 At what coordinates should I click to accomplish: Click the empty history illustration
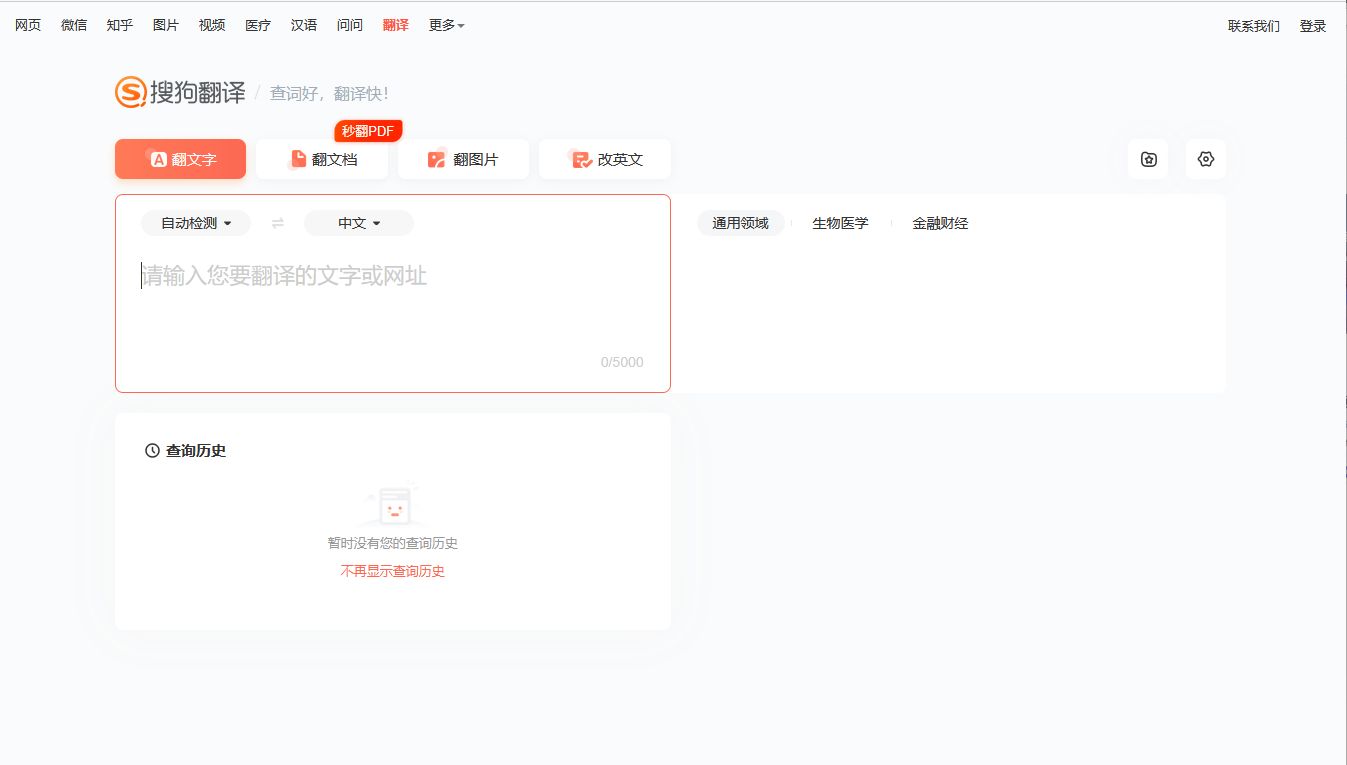pos(392,505)
